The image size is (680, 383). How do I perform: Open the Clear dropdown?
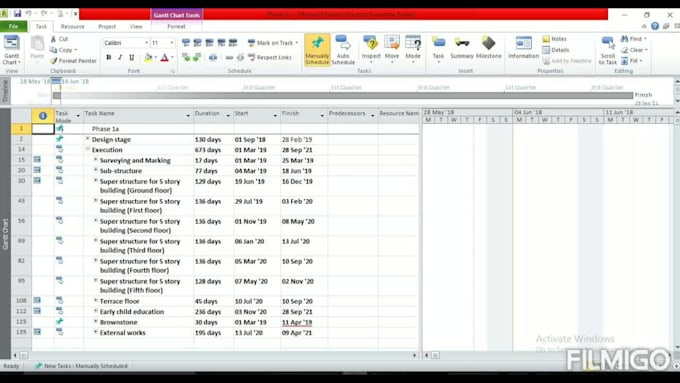[634, 50]
